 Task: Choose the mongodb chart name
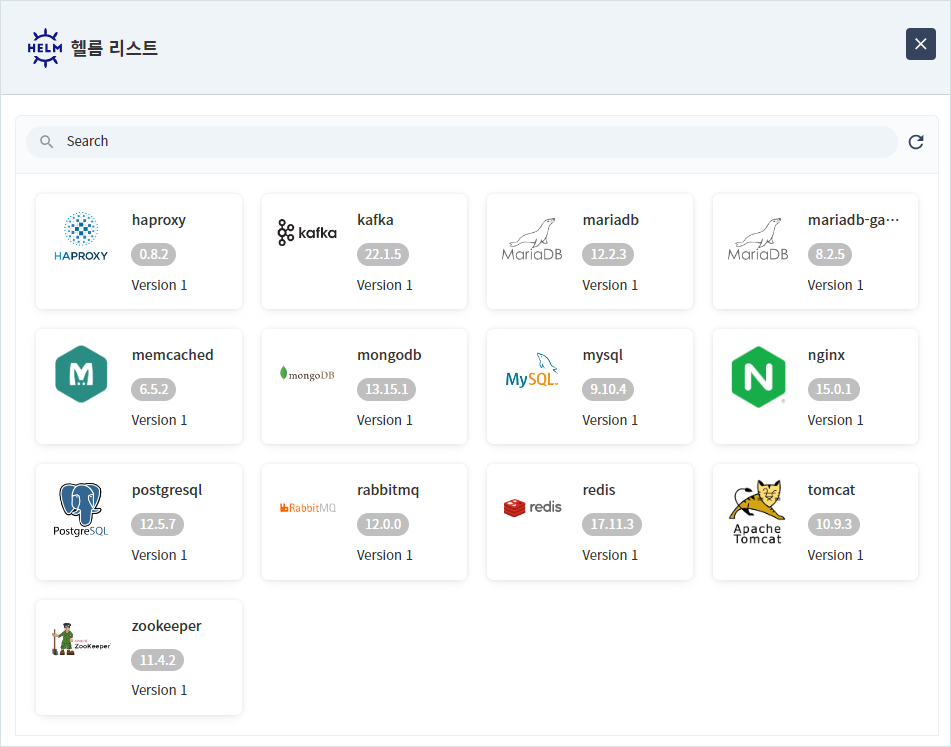coord(389,355)
